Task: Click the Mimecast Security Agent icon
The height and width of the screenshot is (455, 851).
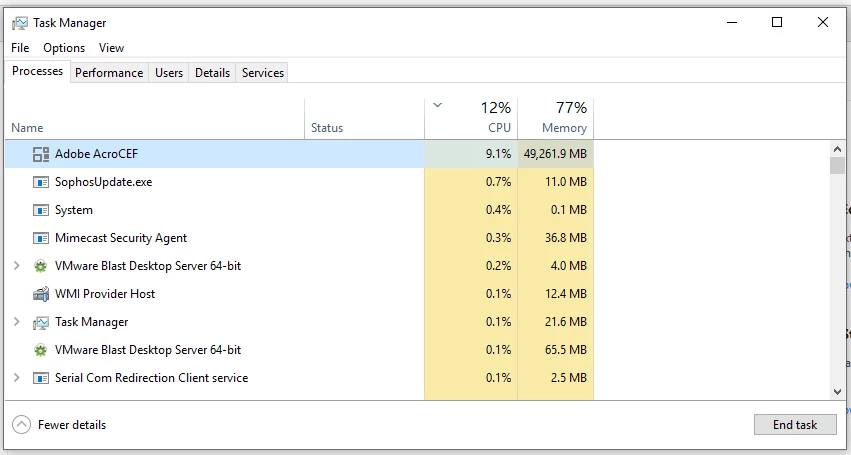Action: 41,238
